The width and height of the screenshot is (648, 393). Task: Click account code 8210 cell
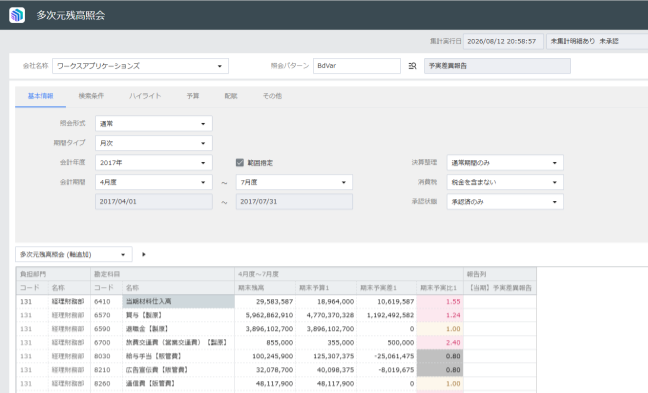click(107, 370)
